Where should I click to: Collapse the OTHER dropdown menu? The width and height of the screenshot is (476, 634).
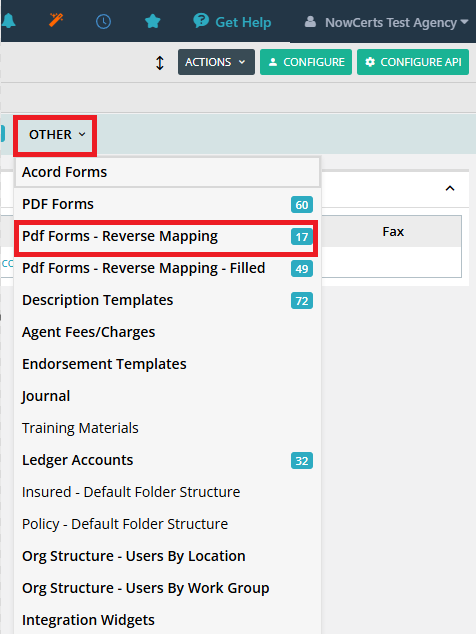(x=55, y=135)
